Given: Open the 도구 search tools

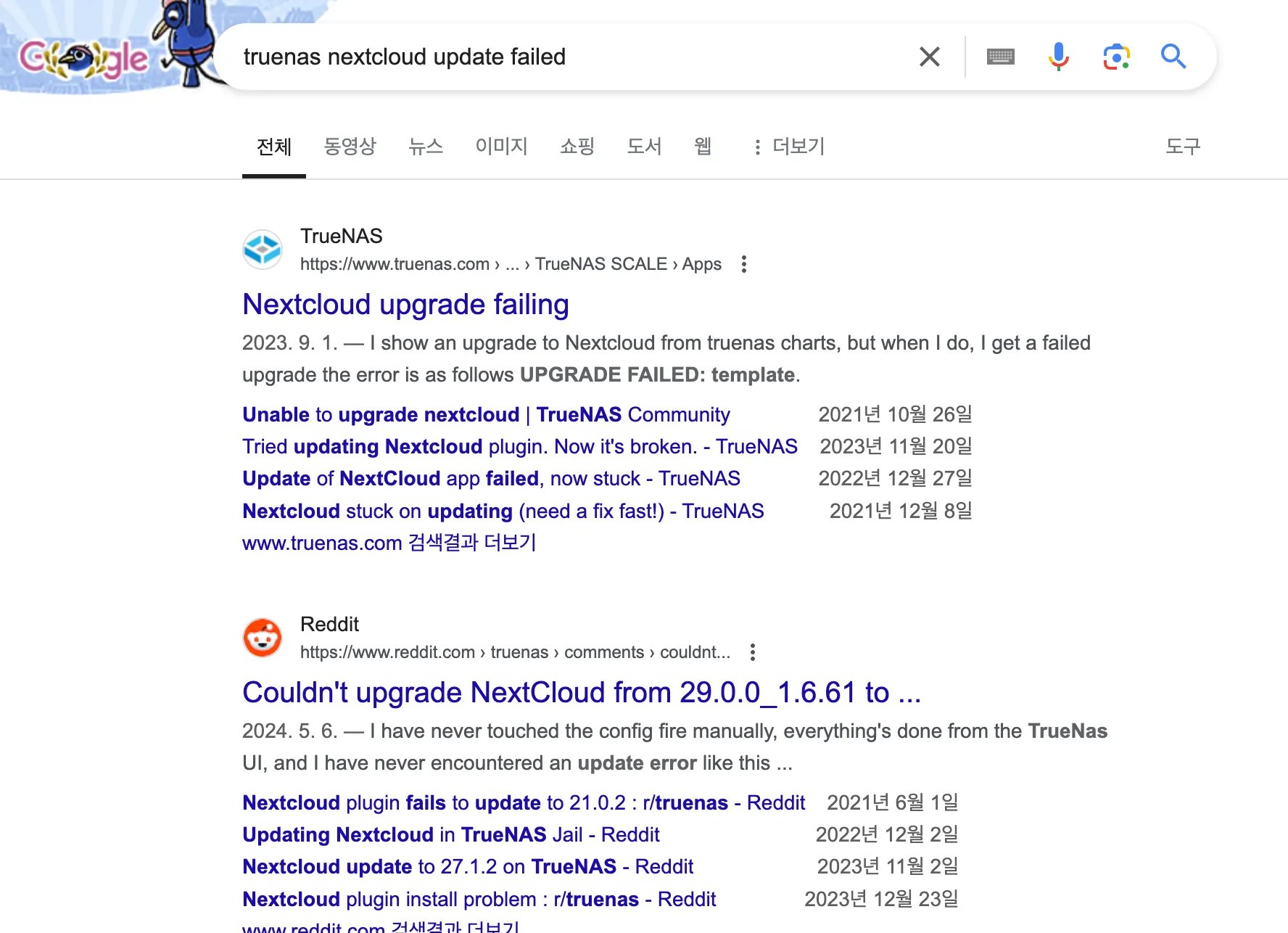Looking at the screenshot, I should click(x=1182, y=147).
